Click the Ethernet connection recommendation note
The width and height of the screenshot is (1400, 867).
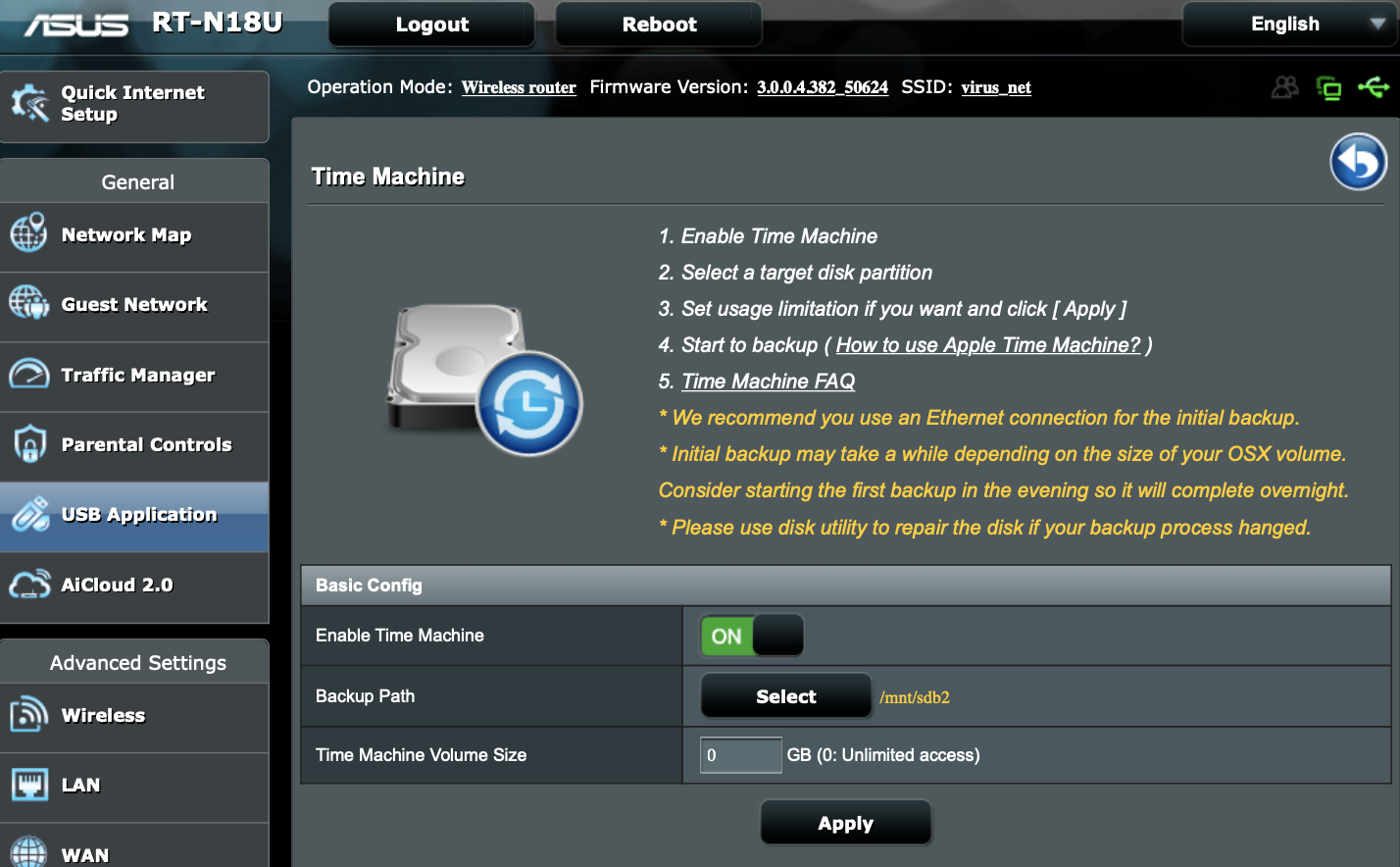tap(979, 418)
